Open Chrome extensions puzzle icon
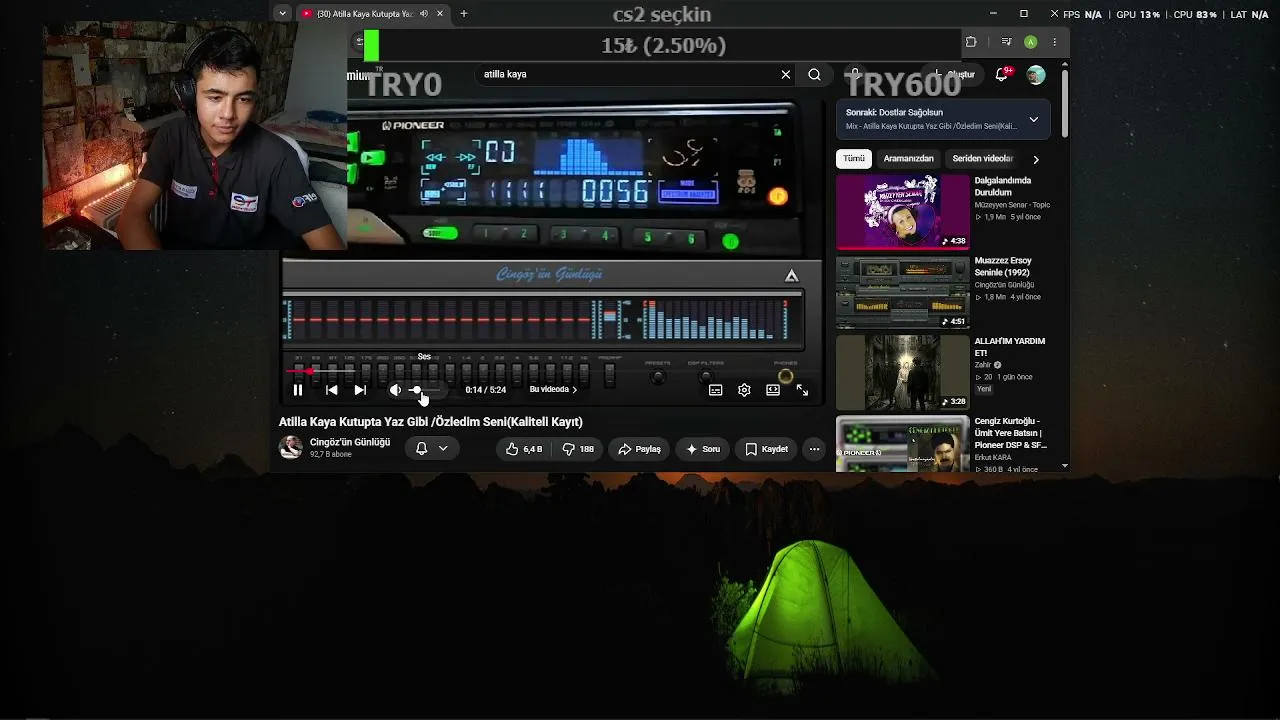1280x720 pixels. 970,42
